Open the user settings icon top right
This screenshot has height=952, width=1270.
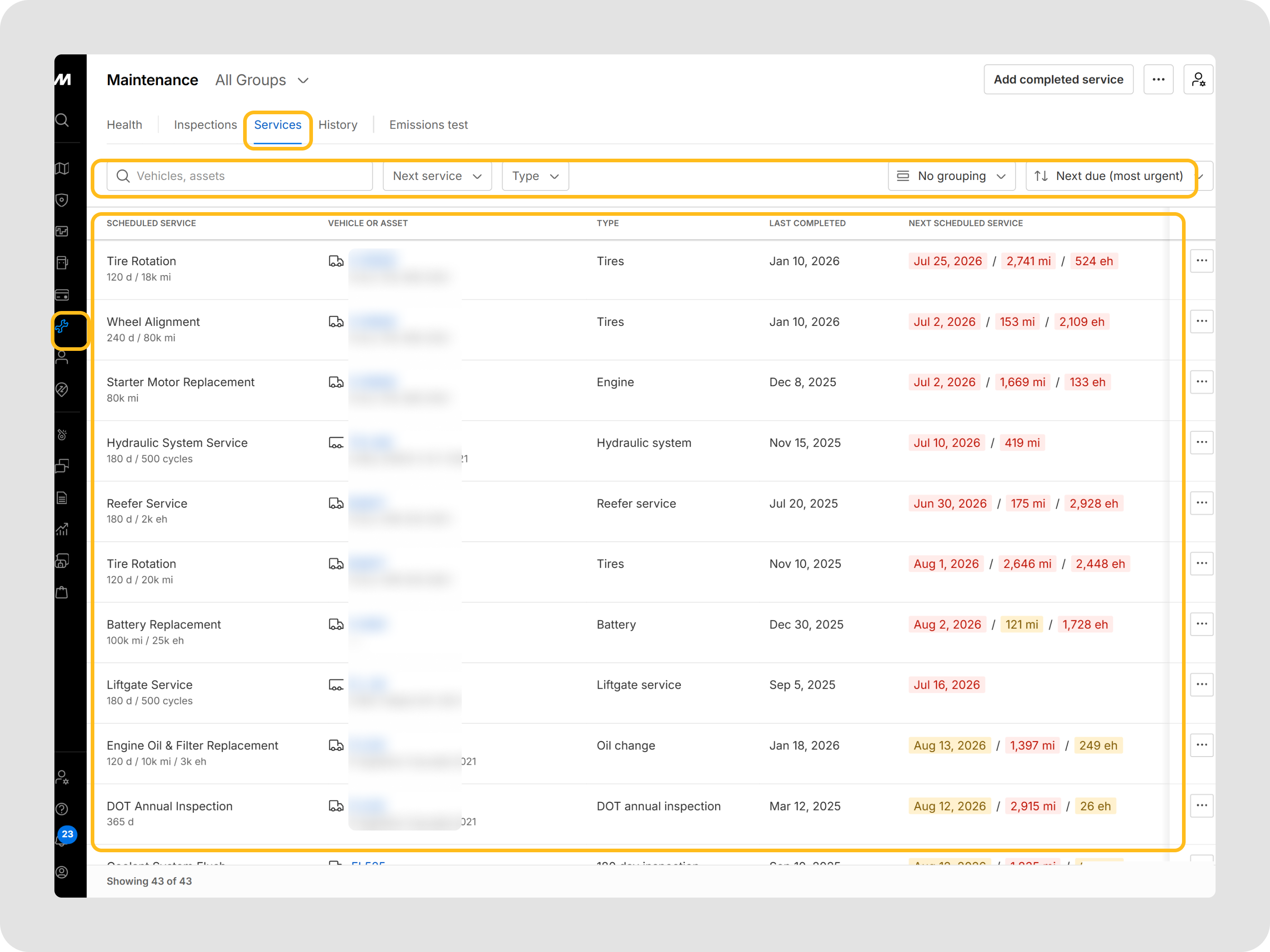[x=1198, y=79]
